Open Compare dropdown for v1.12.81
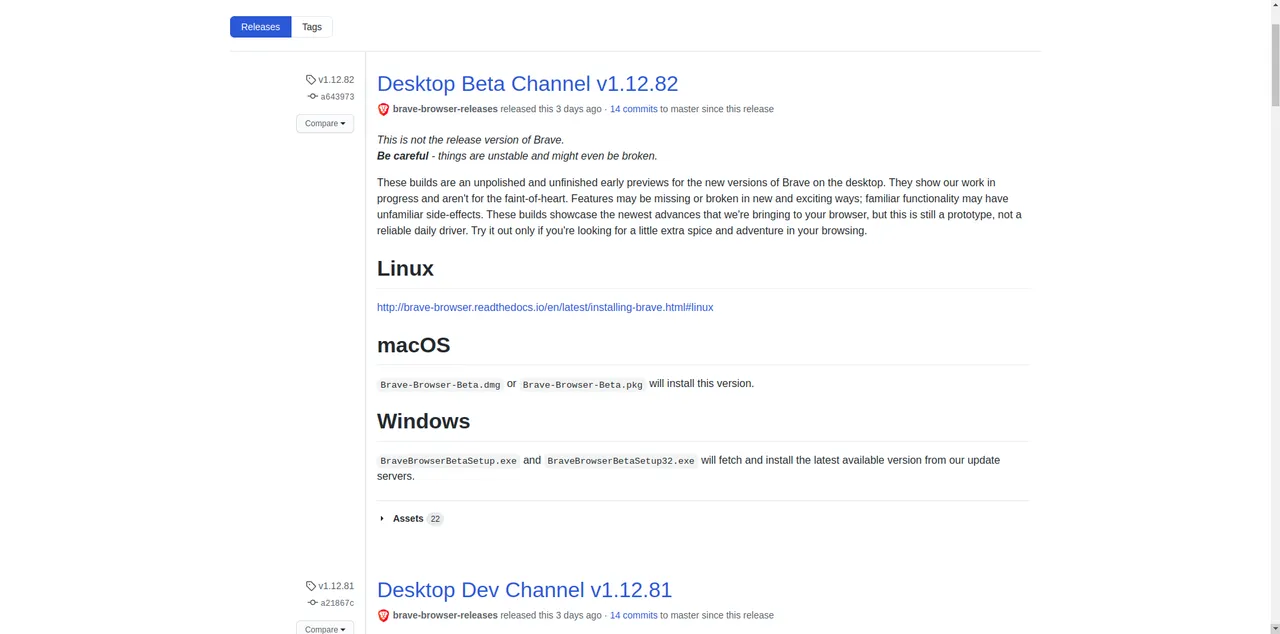This screenshot has width=1280, height=634. 325,628
